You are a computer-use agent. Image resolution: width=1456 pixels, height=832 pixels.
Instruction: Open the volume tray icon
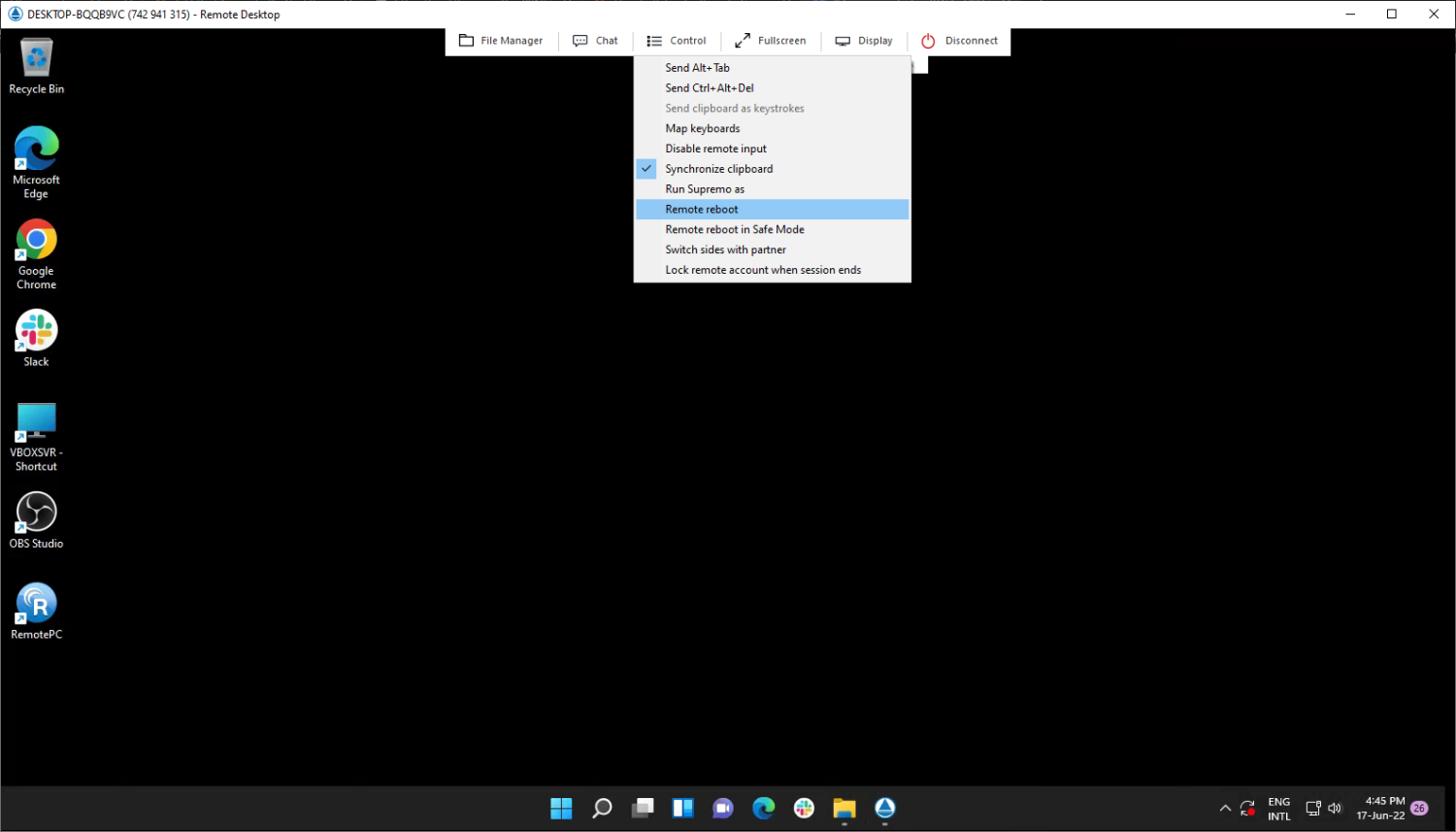pyautogui.click(x=1335, y=808)
